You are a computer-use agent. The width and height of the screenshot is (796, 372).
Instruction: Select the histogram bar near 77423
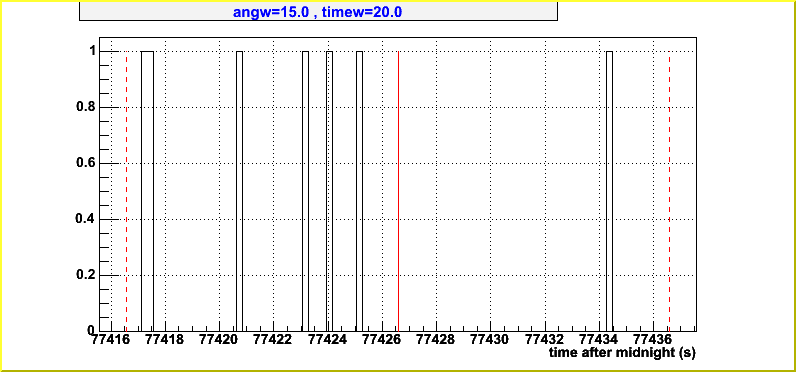click(x=305, y=191)
